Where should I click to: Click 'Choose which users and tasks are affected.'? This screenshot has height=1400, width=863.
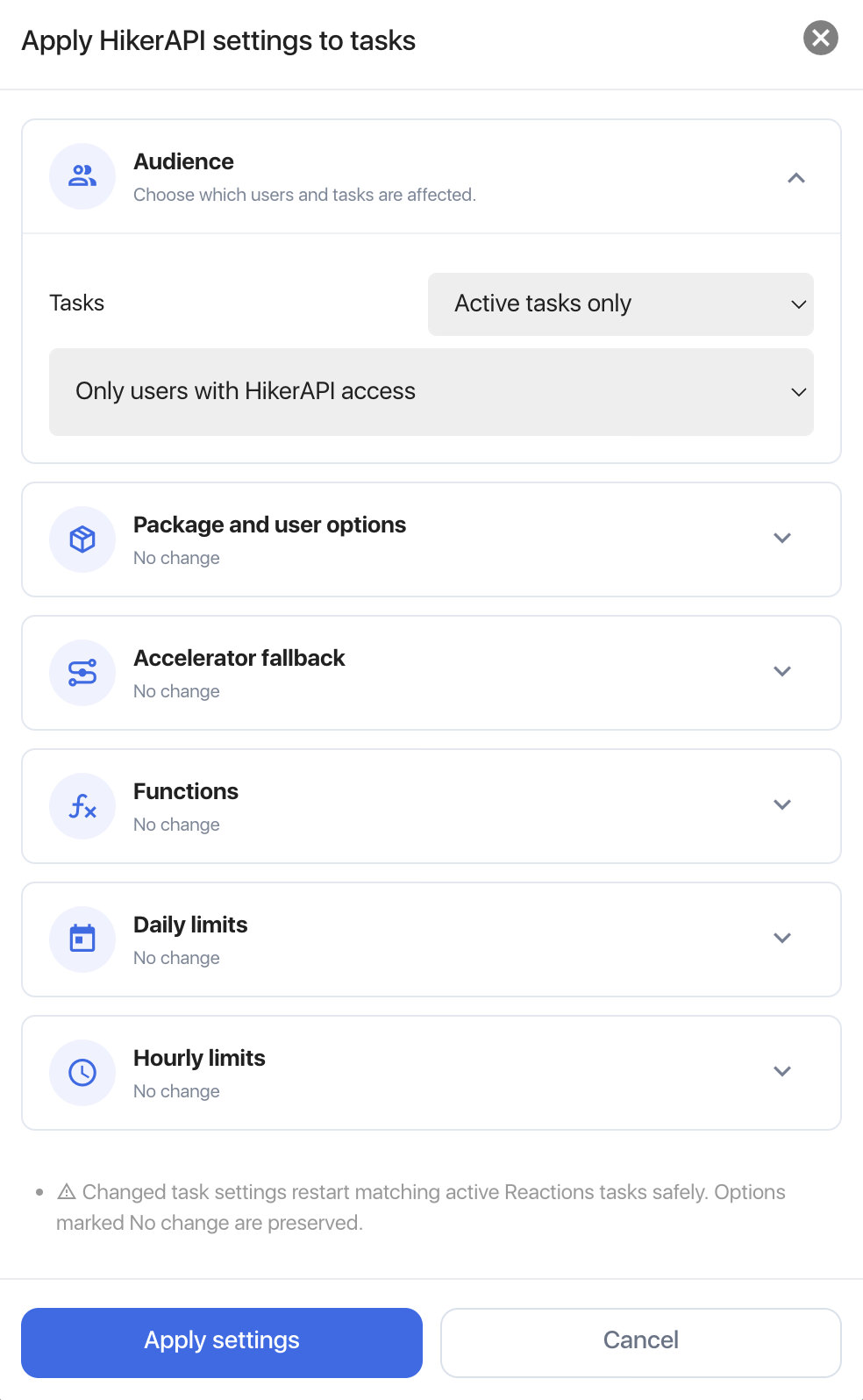click(x=304, y=195)
